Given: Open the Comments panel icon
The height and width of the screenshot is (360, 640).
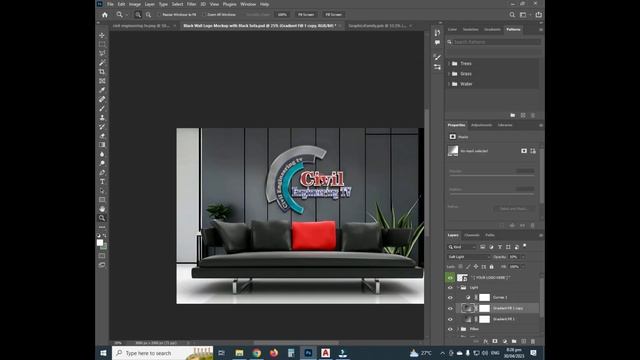Looking at the screenshot, I should (437, 42).
